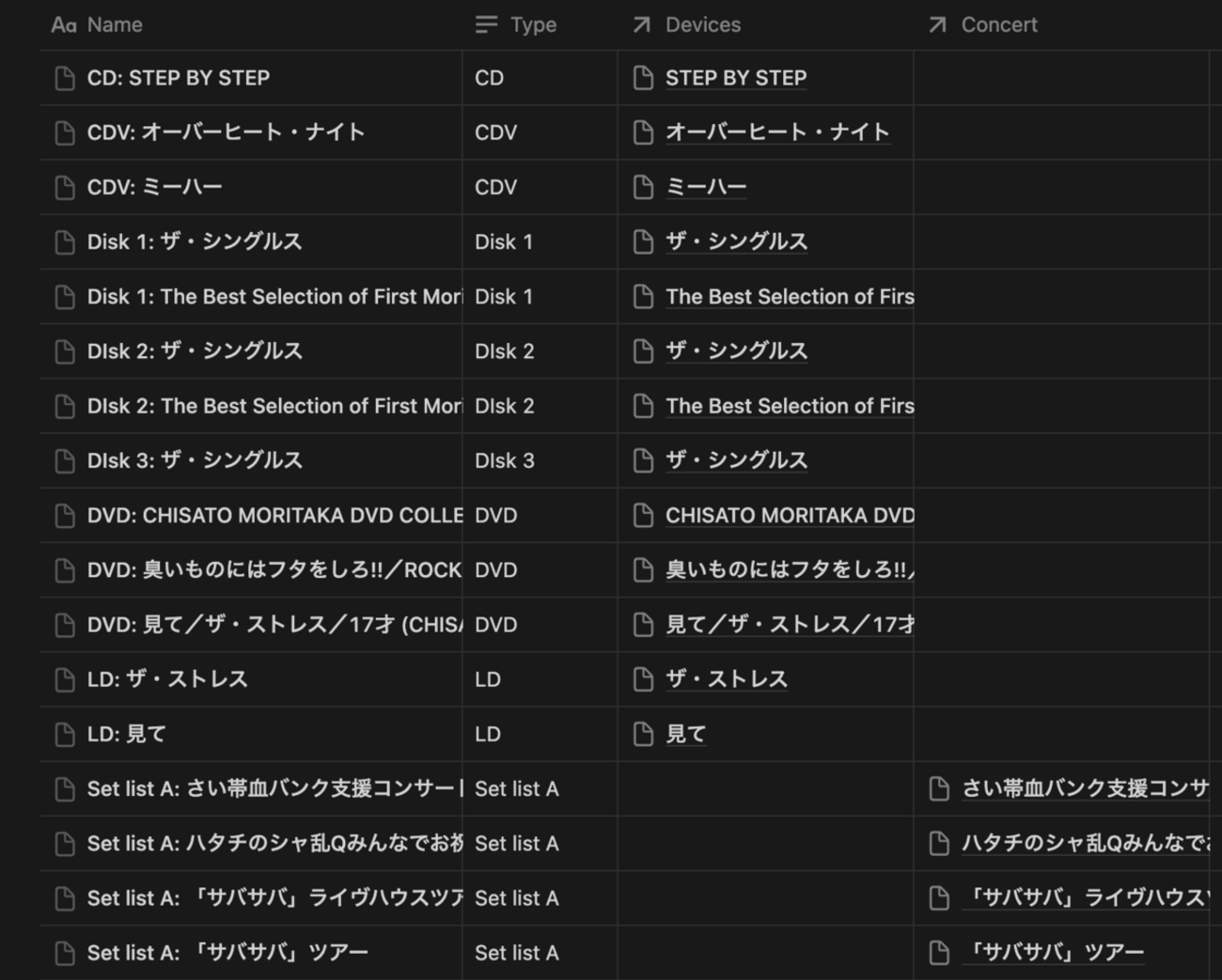Click page icon of Disk 1: ザ・シングルス row
This screenshot has height=980, width=1222.
(65, 241)
